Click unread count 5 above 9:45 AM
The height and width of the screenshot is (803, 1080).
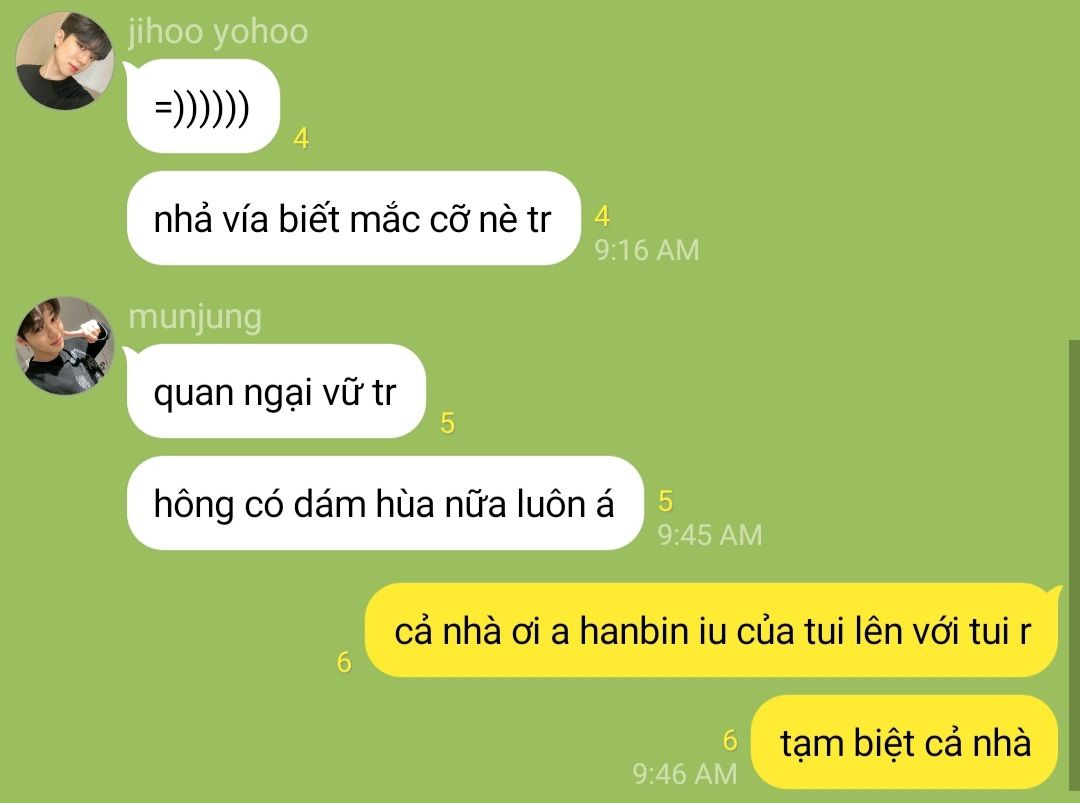tap(665, 501)
